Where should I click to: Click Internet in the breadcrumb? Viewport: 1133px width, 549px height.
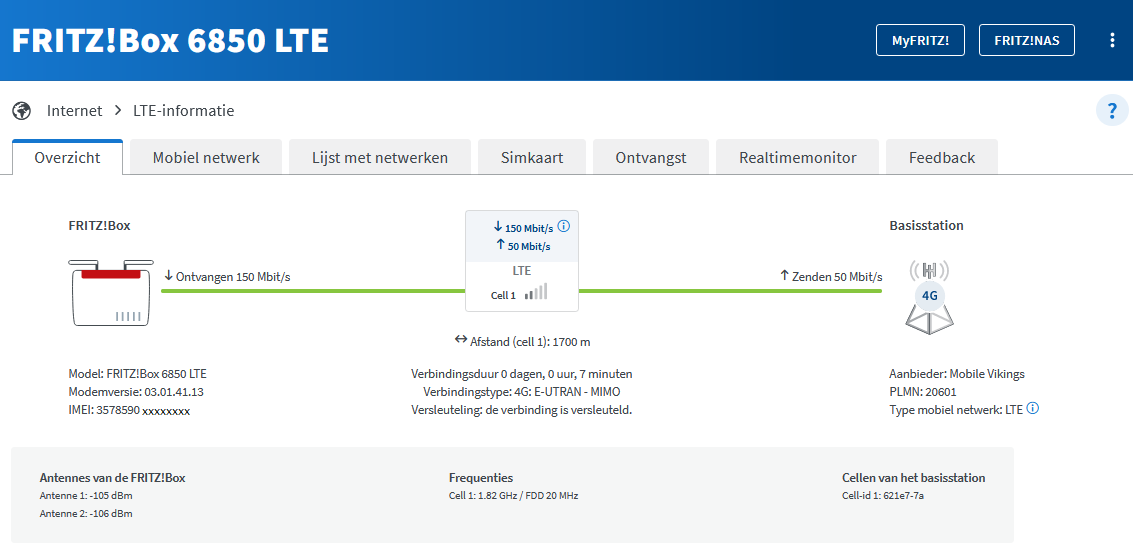tap(74, 111)
